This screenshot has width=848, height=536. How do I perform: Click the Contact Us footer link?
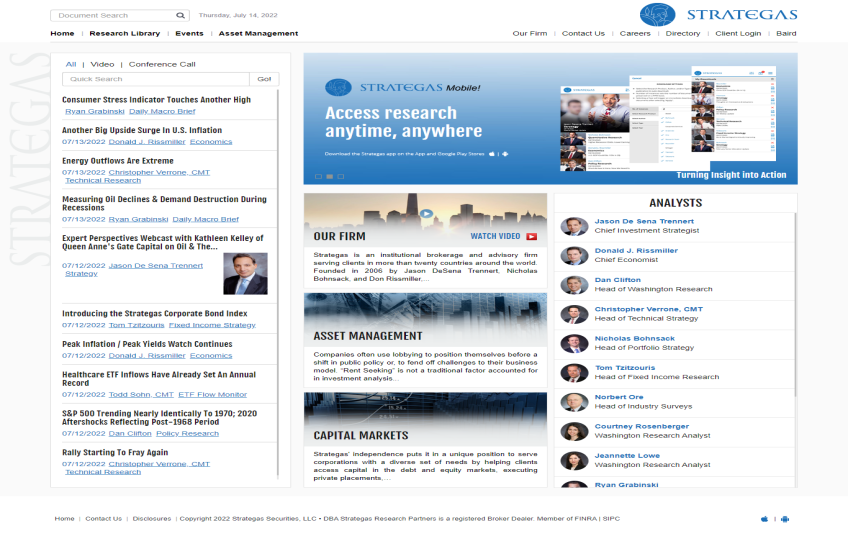coord(103,519)
